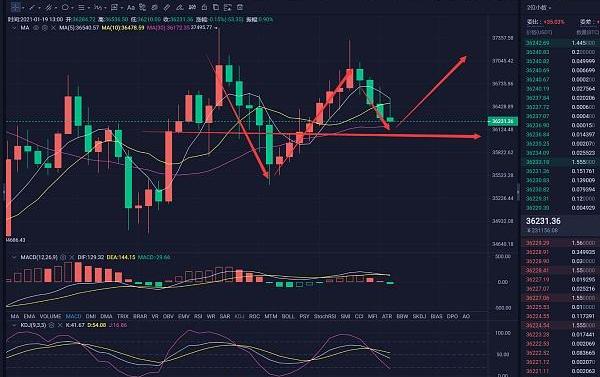The height and width of the screenshot is (377, 600).
Task: Open the KDJ indicator settings gear
Action: [x=52, y=325]
